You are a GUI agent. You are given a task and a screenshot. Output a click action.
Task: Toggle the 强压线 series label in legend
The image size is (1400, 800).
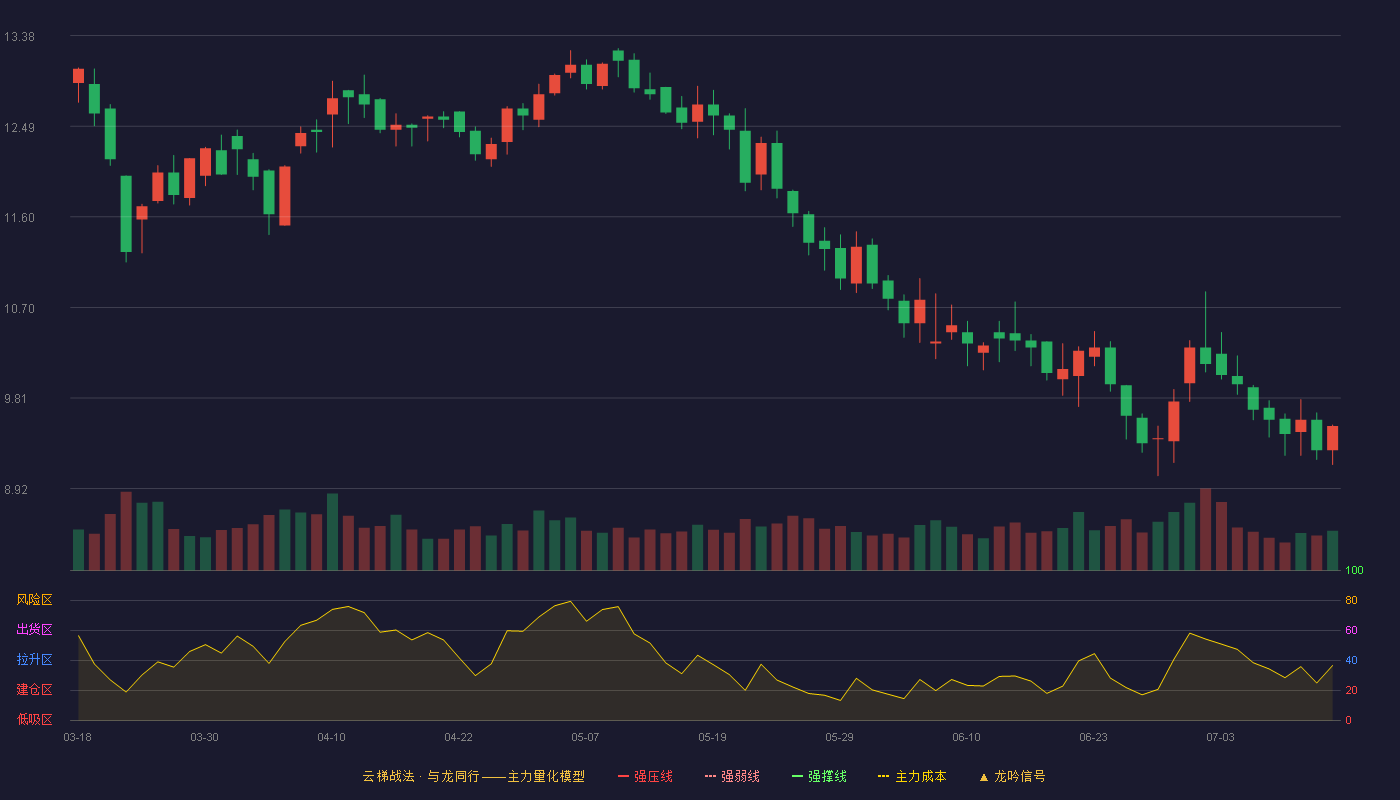pyautogui.click(x=653, y=776)
